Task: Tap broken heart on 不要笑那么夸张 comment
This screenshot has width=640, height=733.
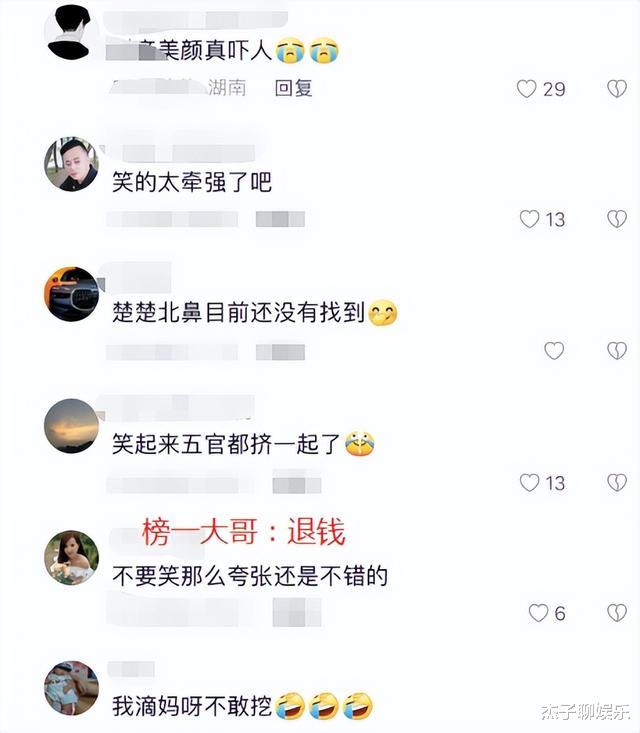Action: [x=617, y=613]
